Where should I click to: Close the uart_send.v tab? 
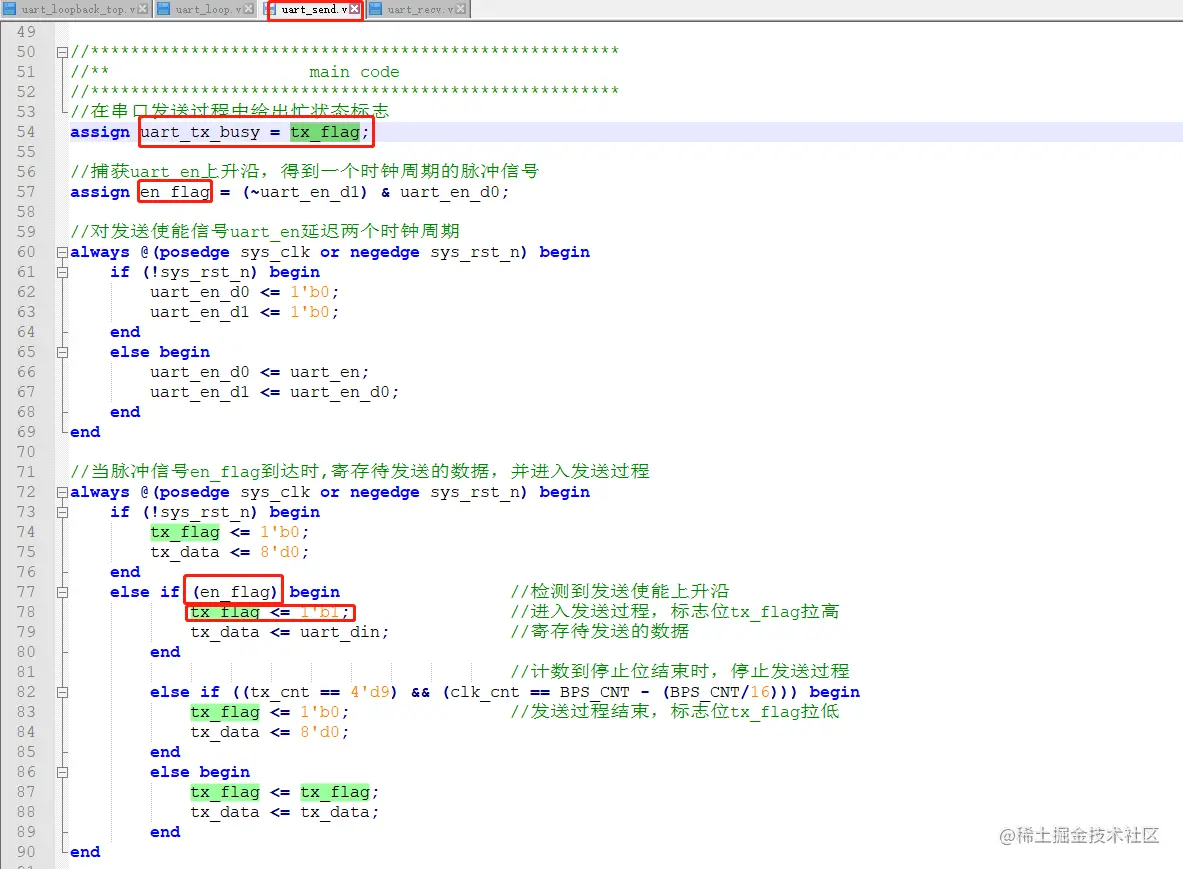tap(354, 9)
